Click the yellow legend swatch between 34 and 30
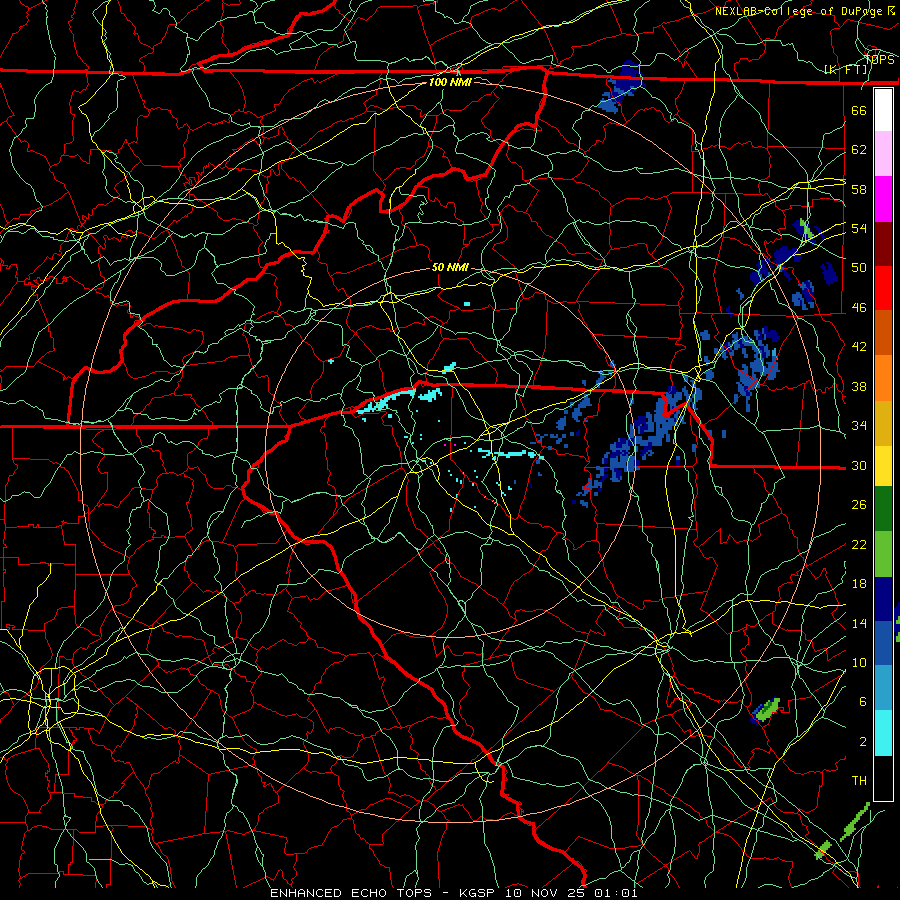Image resolution: width=900 pixels, height=900 pixels. [883, 465]
